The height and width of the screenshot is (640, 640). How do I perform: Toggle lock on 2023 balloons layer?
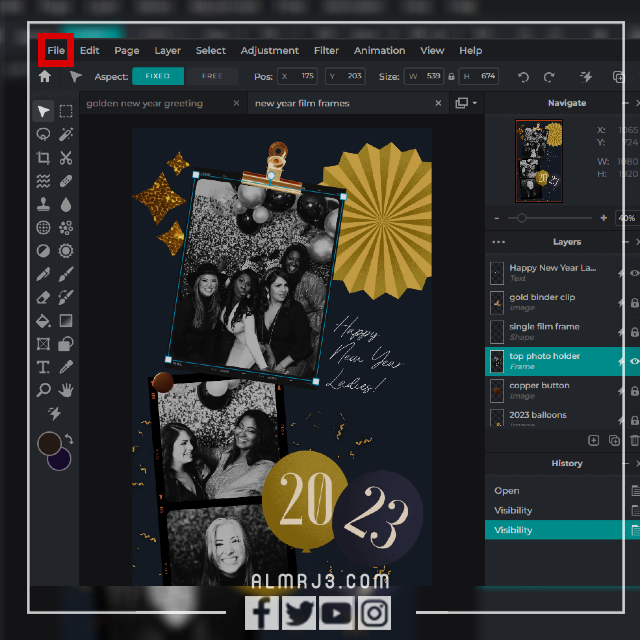[634, 420]
